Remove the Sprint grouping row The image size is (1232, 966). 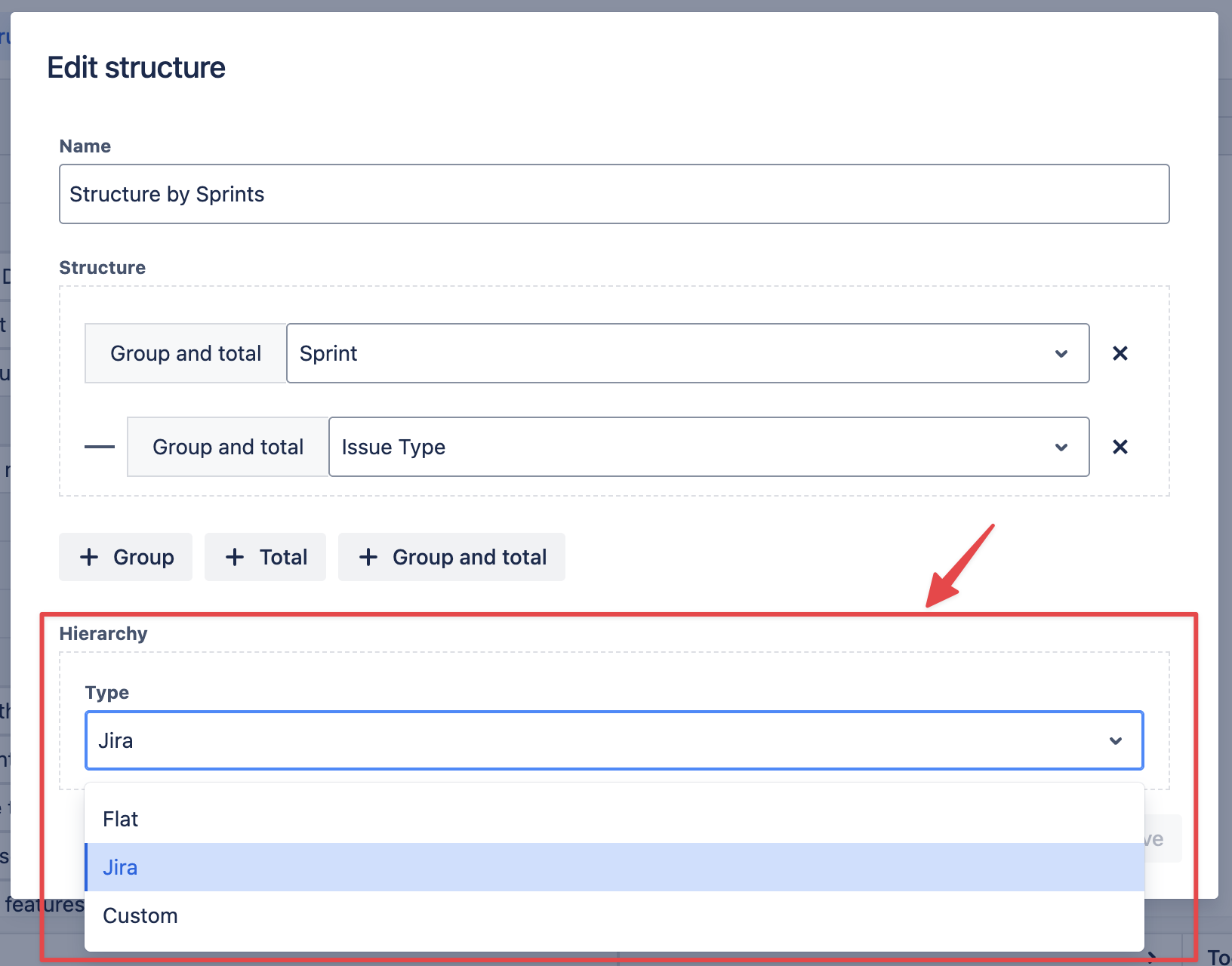pyautogui.click(x=1120, y=353)
